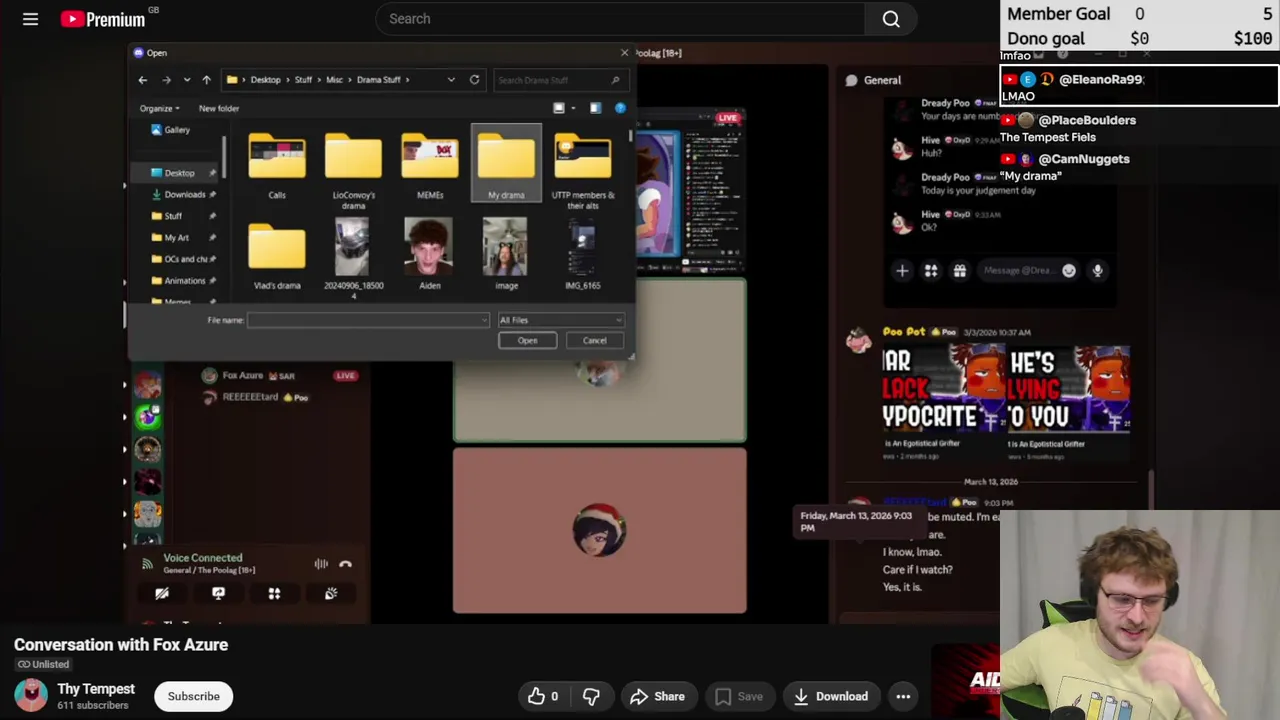Click the YouTube search magnifier button
This screenshot has height=720, width=1280.
pos(891,19)
